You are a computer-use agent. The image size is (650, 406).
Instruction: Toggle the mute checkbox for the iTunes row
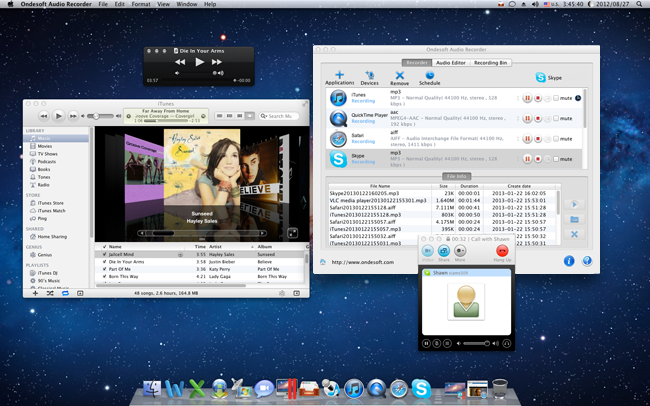pyautogui.click(x=556, y=98)
